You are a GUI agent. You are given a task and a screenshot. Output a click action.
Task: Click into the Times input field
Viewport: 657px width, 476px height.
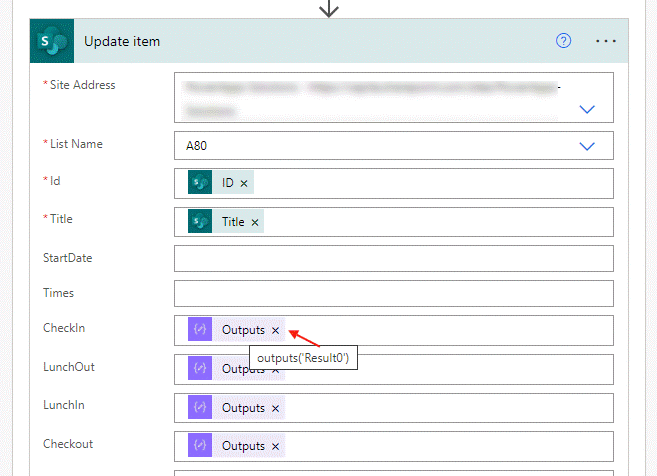[394, 294]
